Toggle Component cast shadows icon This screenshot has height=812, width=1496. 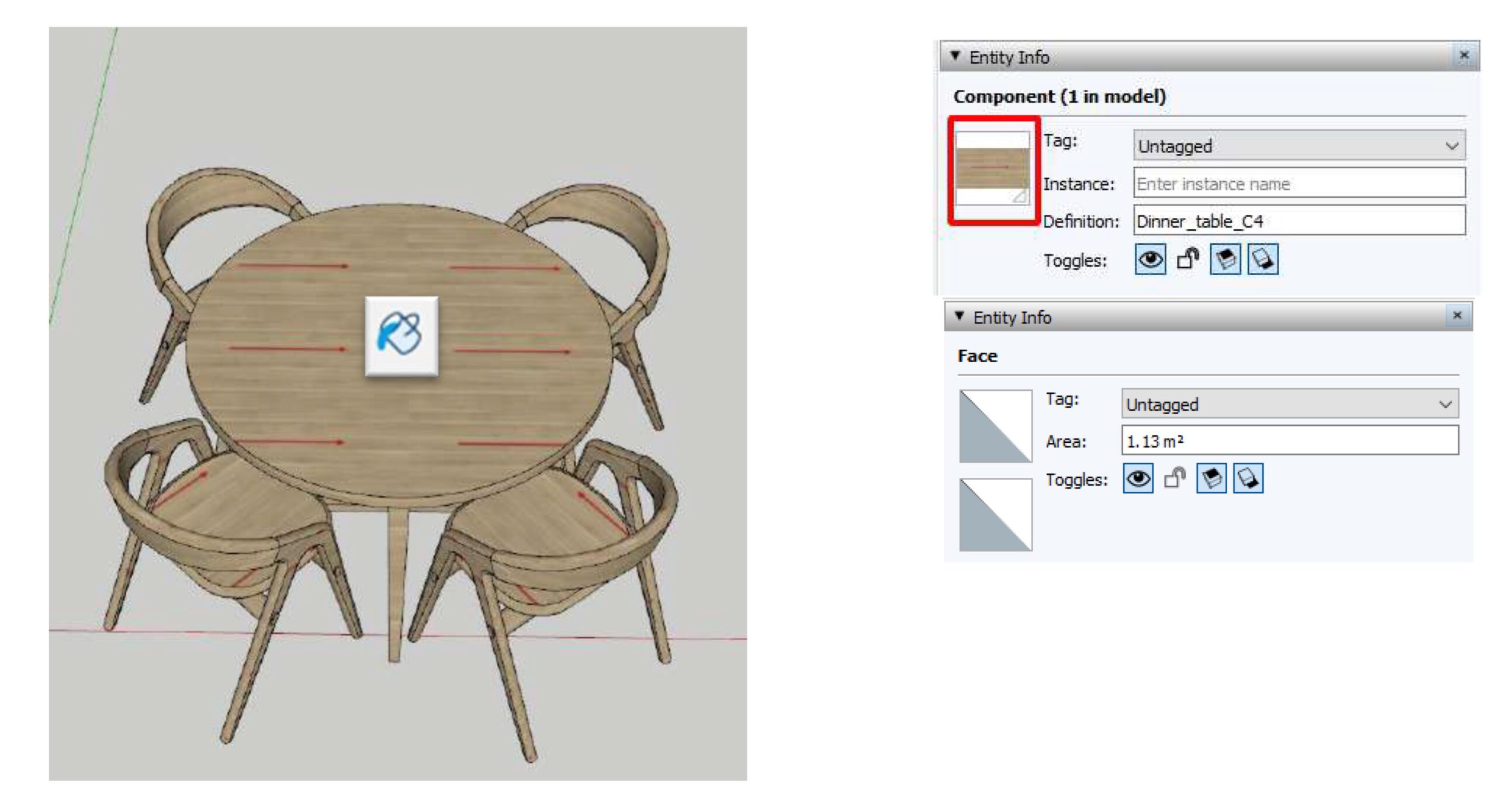(x=1263, y=259)
